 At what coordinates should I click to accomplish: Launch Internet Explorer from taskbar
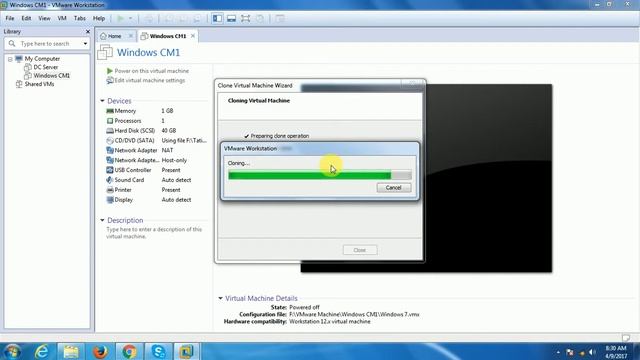pyautogui.click(x=42, y=351)
